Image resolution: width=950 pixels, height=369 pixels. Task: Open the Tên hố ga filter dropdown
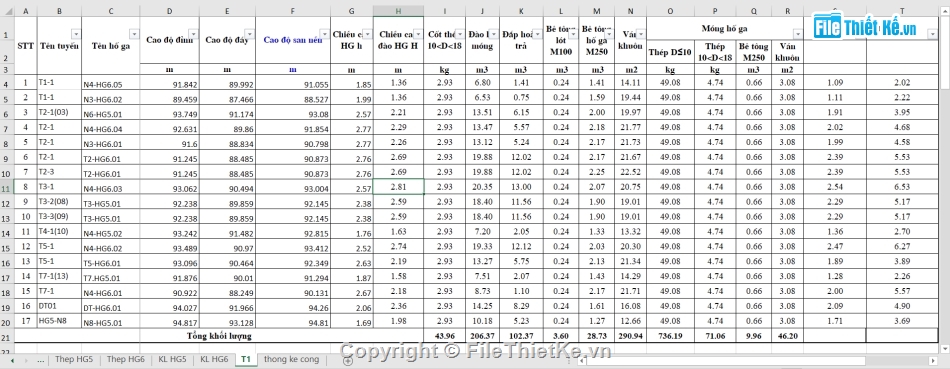click(135, 34)
